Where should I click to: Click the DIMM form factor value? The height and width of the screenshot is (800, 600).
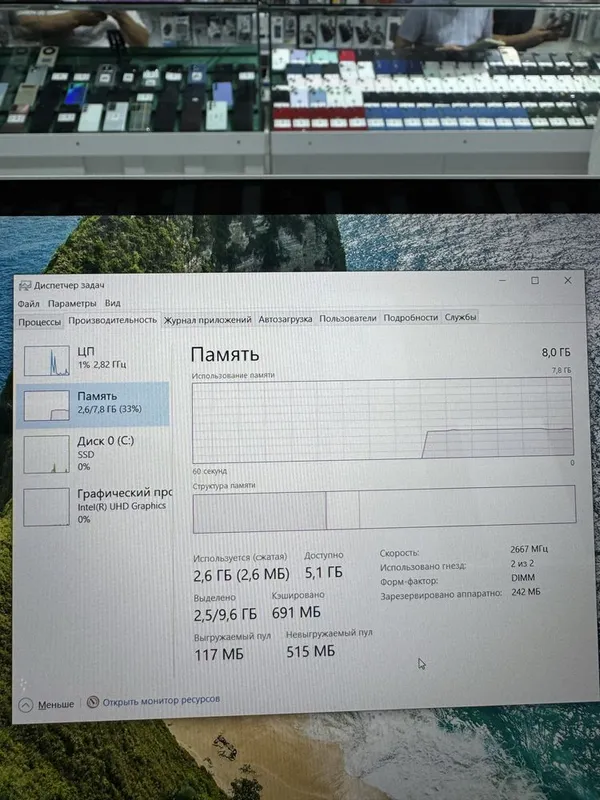[523, 578]
